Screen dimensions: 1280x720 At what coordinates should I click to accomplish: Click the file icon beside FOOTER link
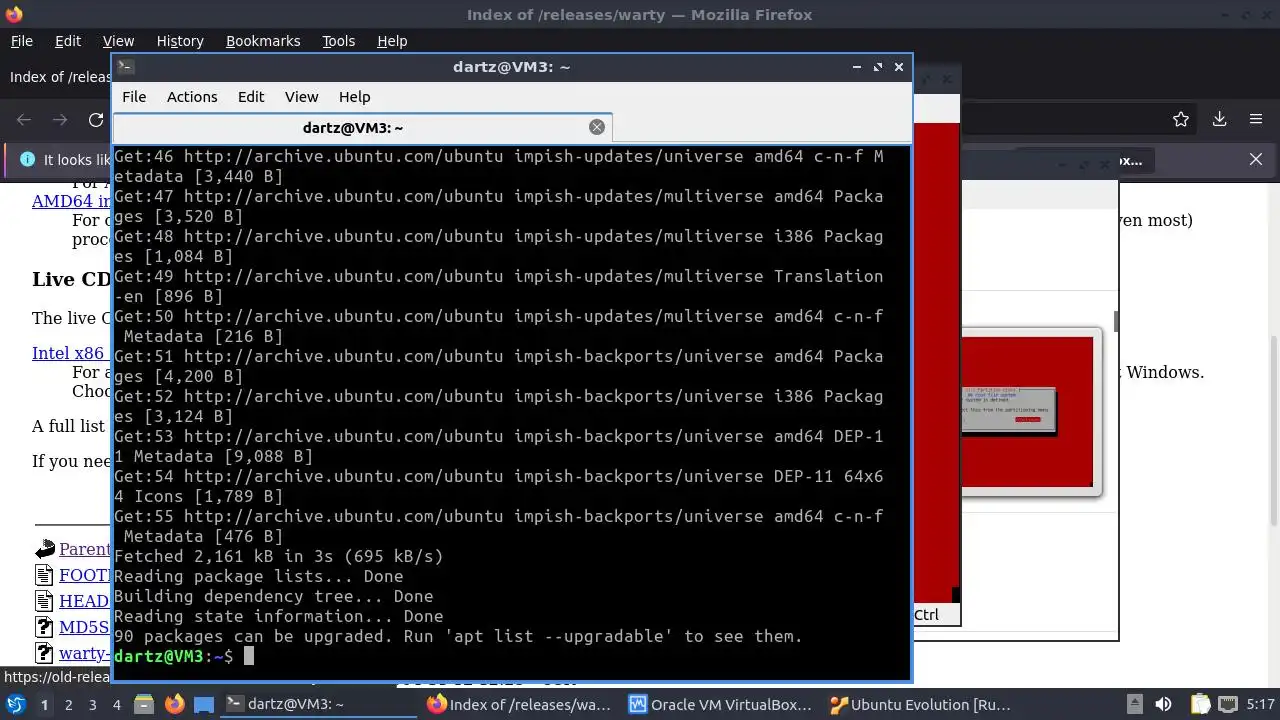tap(44, 575)
